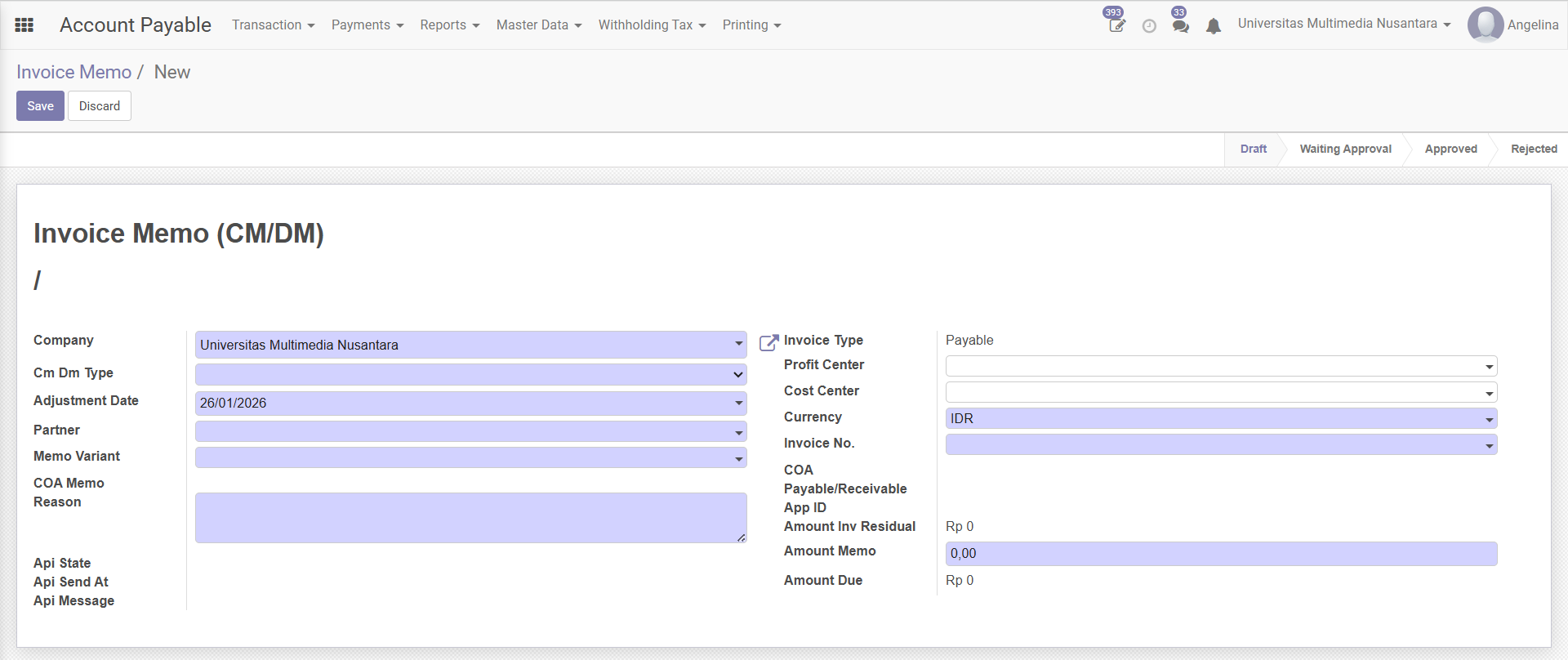The width and height of the screenshot is (1568, 660).
Task: Click Angelina's user avatar
Action: tap(1485, 25)
